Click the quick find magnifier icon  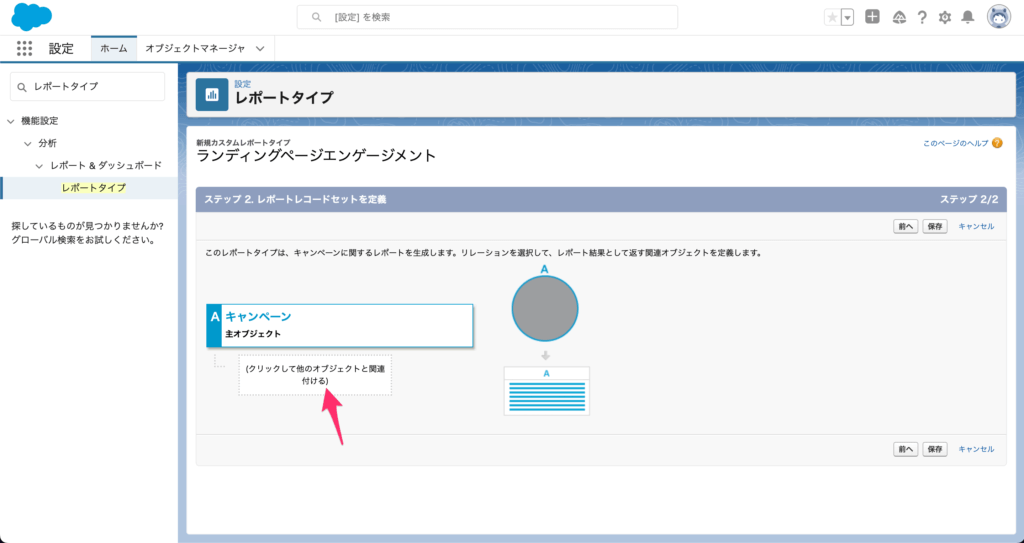point(22,87)
